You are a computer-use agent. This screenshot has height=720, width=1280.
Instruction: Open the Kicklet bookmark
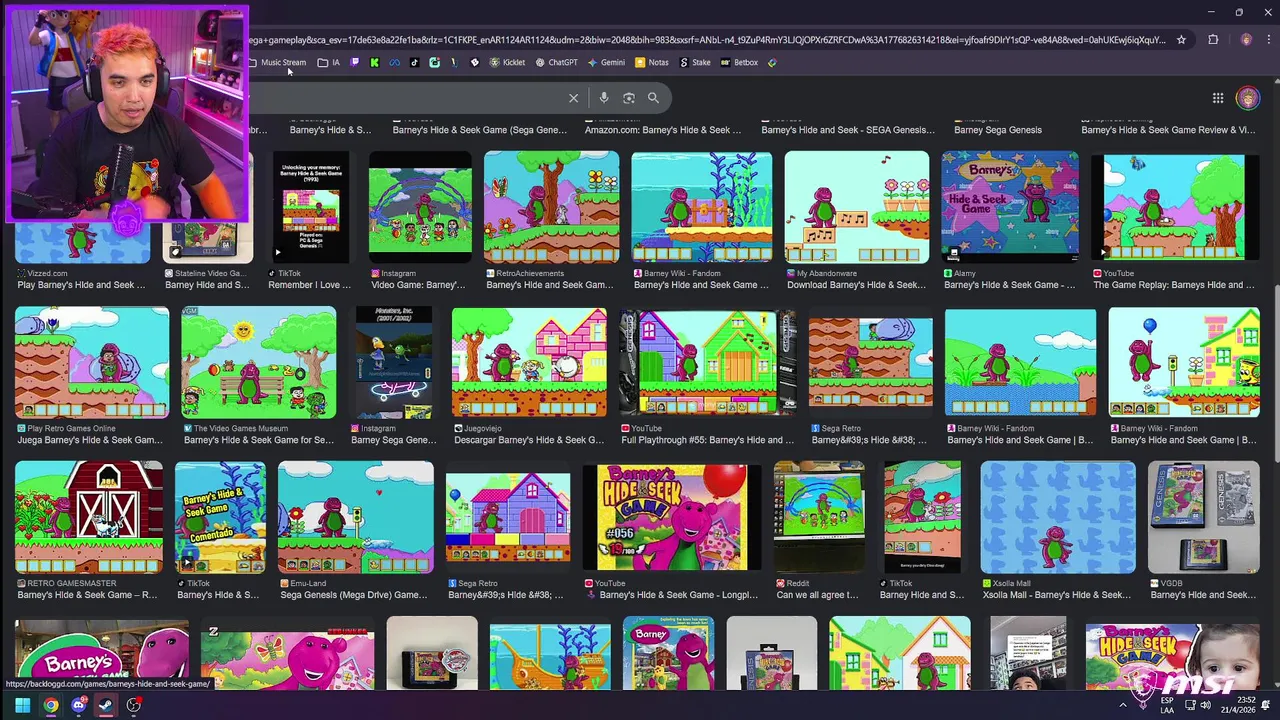[507, 62]
